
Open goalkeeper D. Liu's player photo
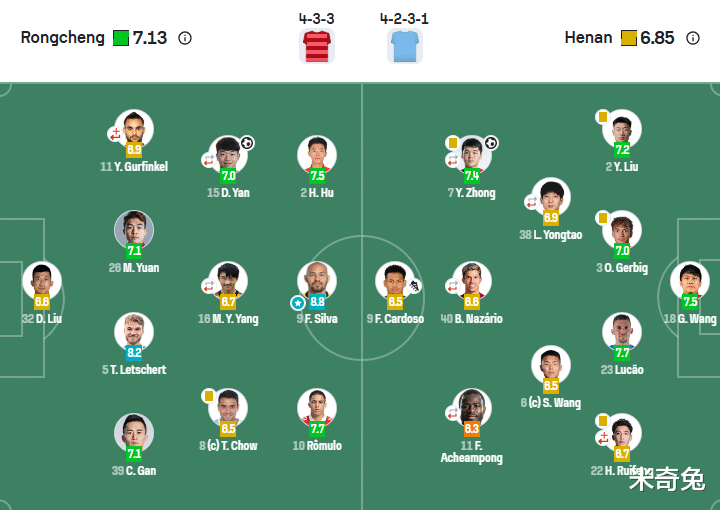coord(42,280)
